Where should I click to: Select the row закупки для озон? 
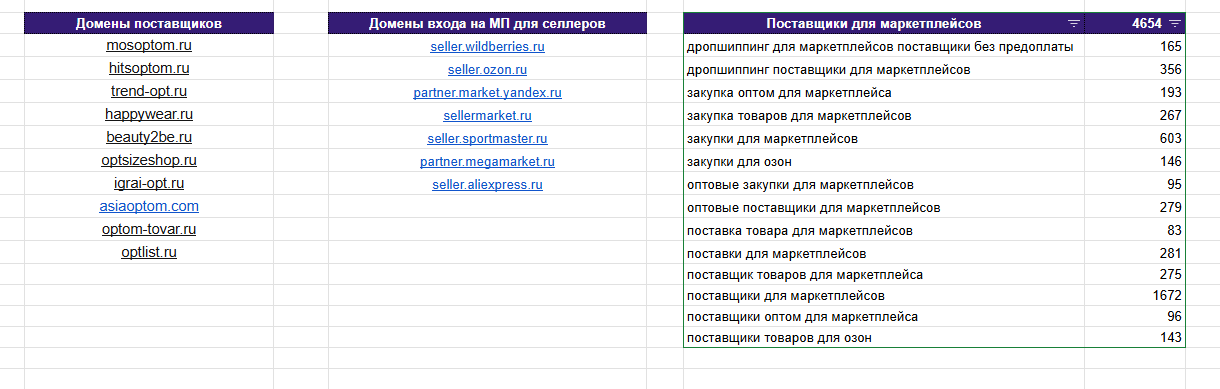[934, 161]
